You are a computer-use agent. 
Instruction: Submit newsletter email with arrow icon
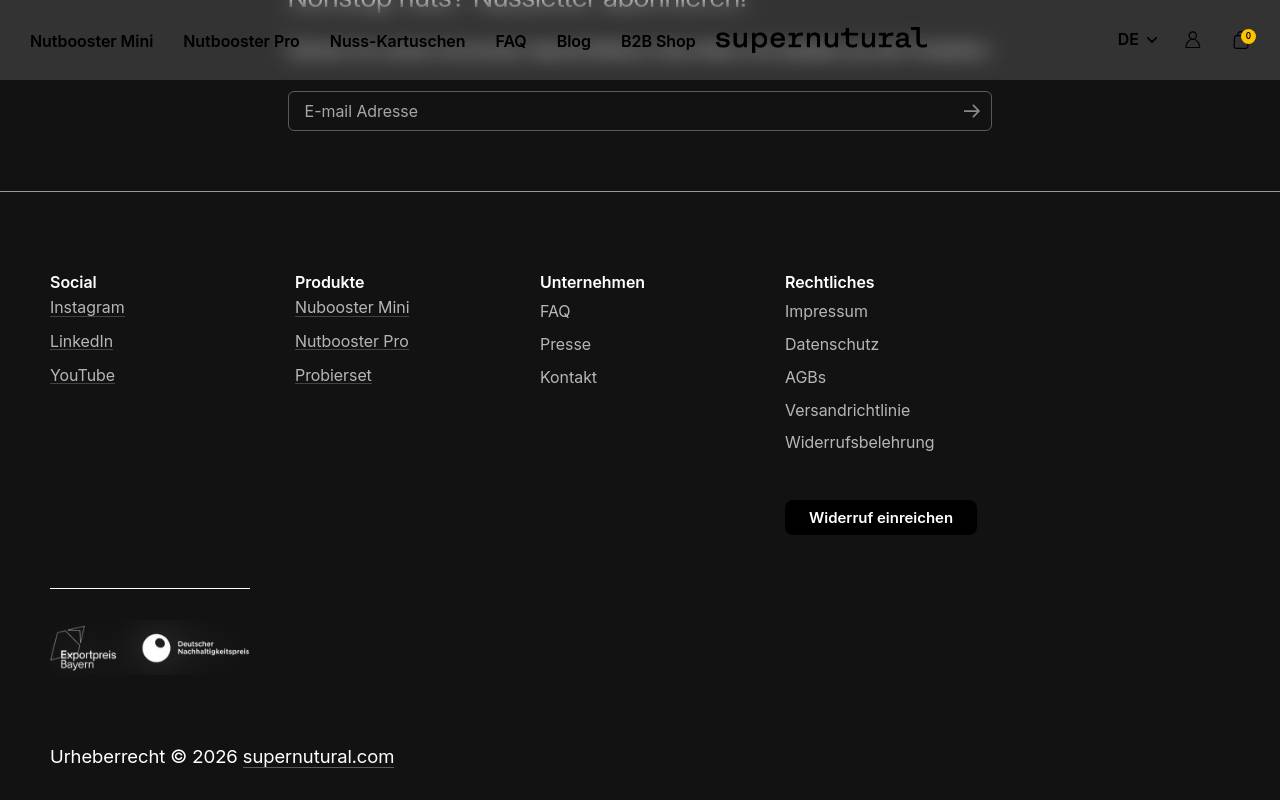tap(971, 111)
